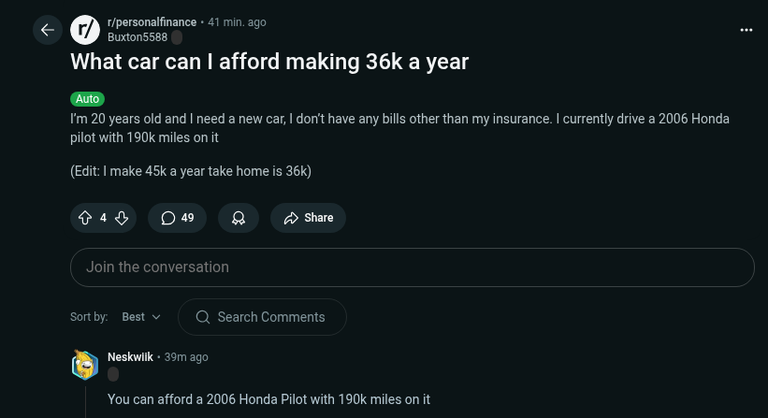Viewport: 768px width, 418px height.
Task: Visit the r/personalfinance subreddit link
Action: tap(152, 22)
